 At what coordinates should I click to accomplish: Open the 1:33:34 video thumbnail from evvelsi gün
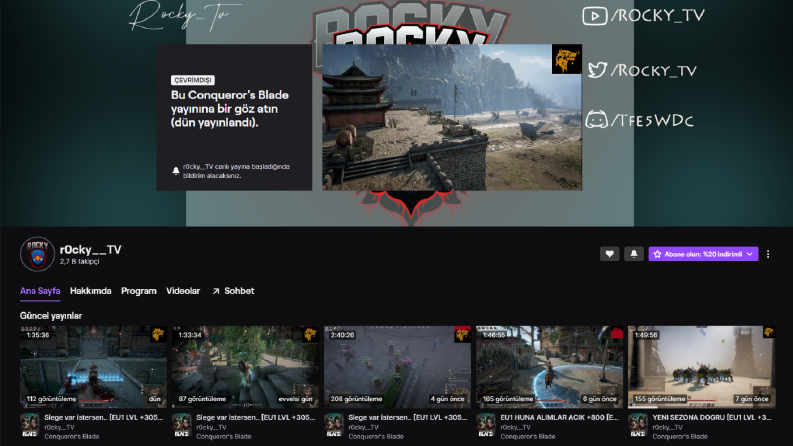(x=245, y=367)
